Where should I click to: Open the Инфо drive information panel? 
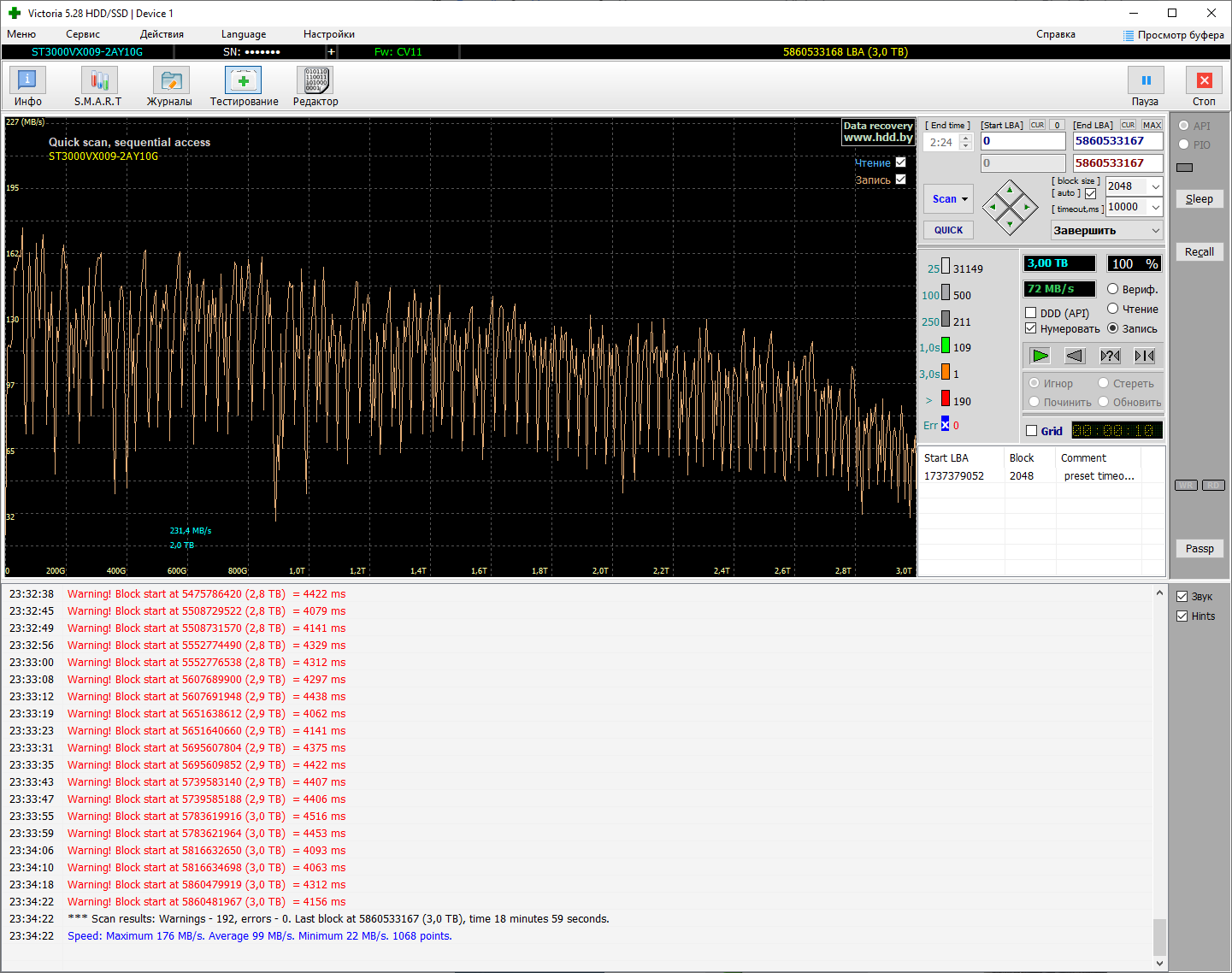[27, 81]
